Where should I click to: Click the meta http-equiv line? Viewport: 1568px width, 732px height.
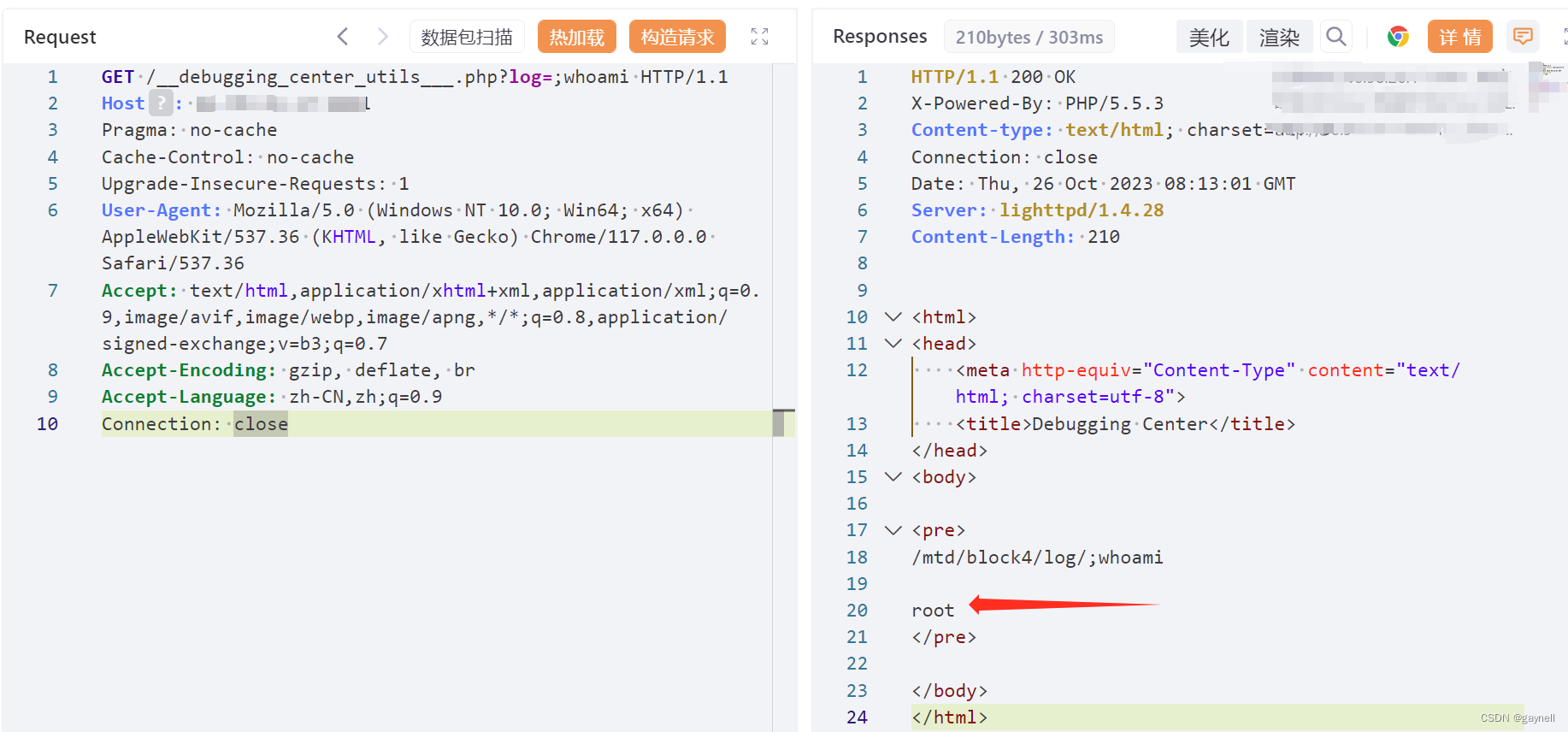[x=1208, y=383]
